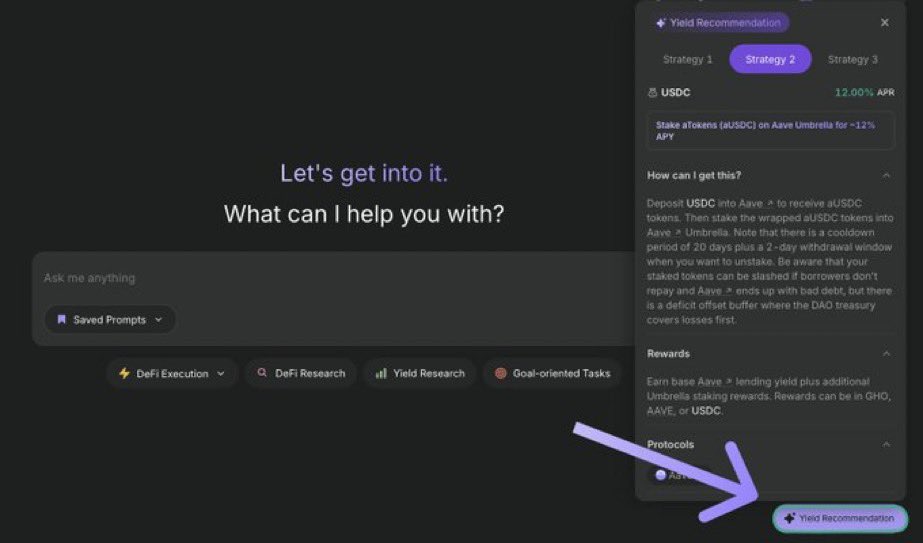The height and width of the screenshot is (543, 923).
Task: Click the magnifier icon on DeFi Research
Action: tap(262, 373)
